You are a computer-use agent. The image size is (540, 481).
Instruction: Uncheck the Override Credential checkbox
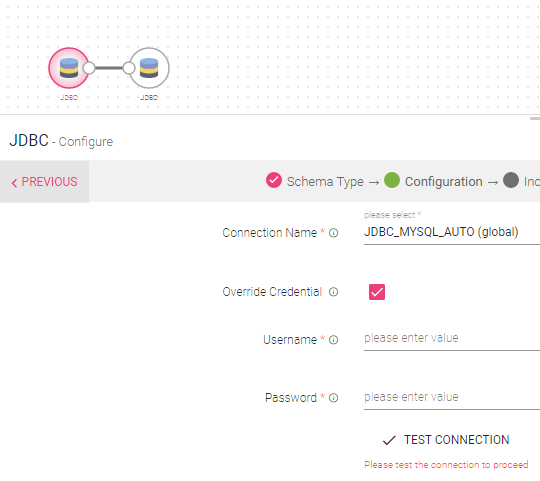pyautogui.click(x=377, y=292)
